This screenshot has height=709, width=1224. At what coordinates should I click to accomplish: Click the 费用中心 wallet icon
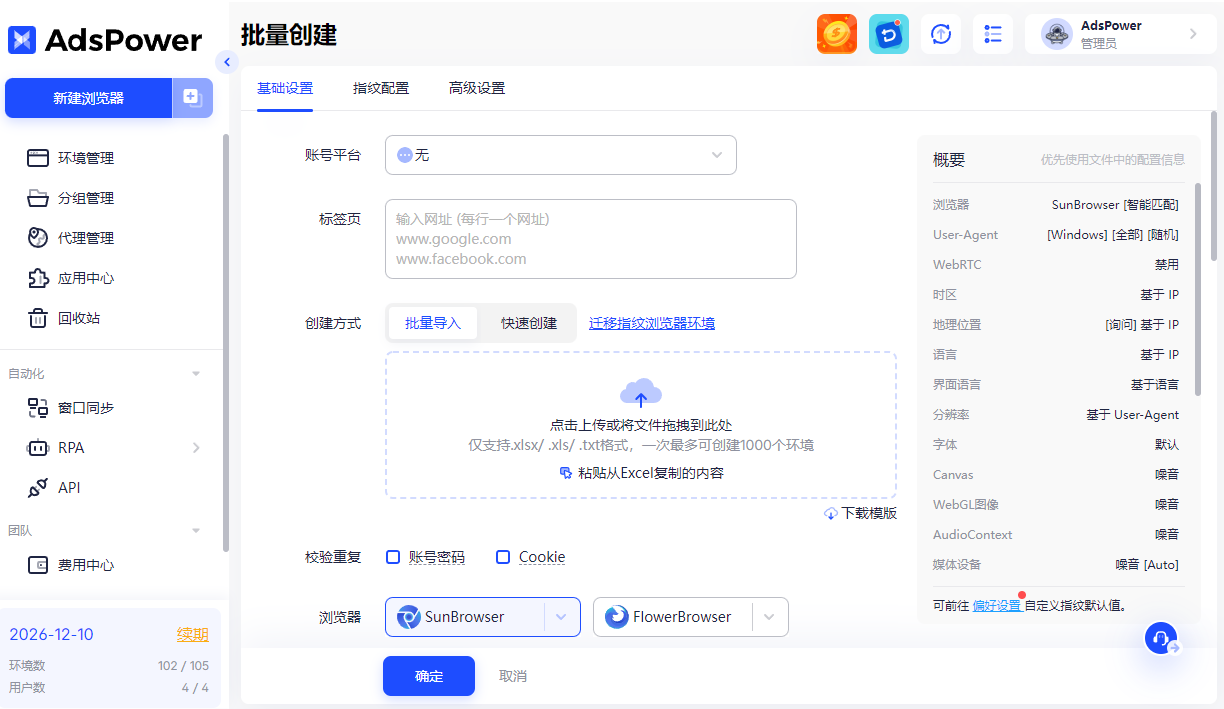[38, 565]
